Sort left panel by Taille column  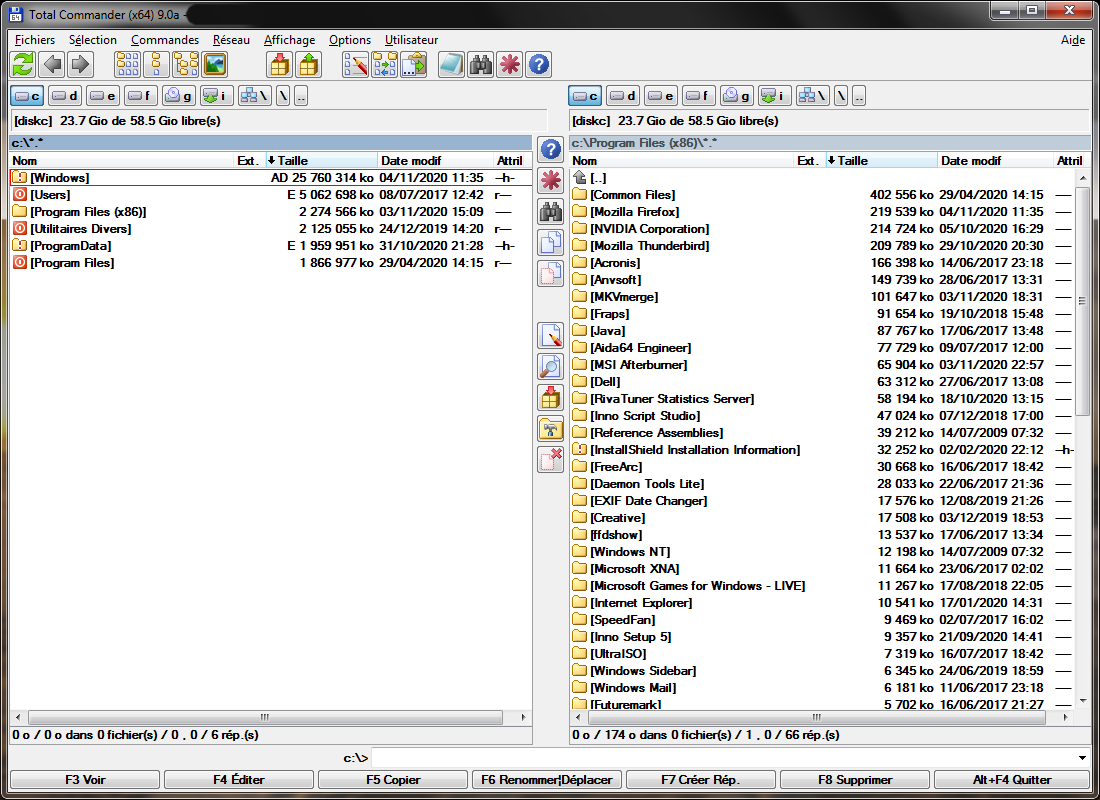321,161
